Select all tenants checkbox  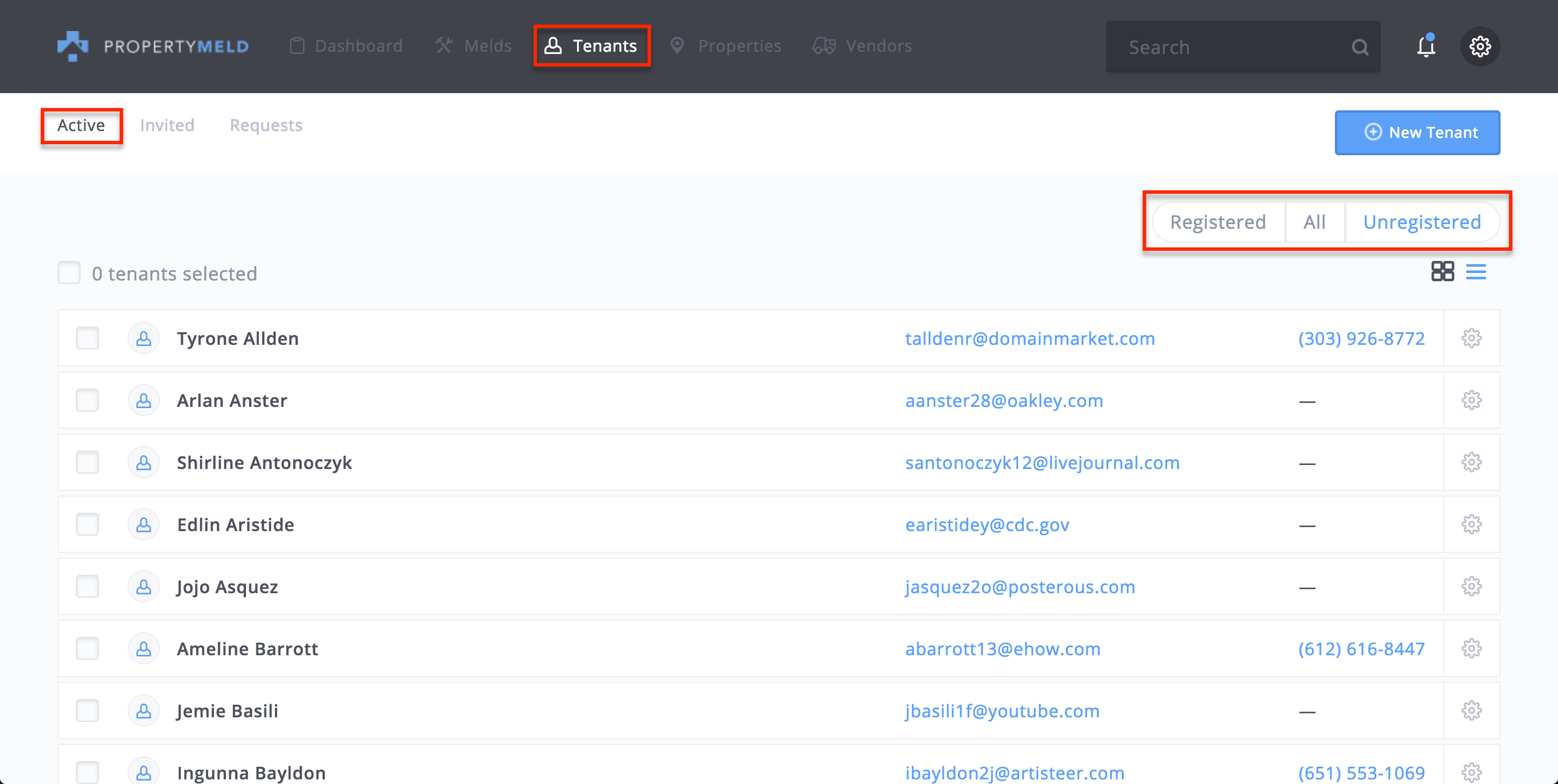point(69,272)
